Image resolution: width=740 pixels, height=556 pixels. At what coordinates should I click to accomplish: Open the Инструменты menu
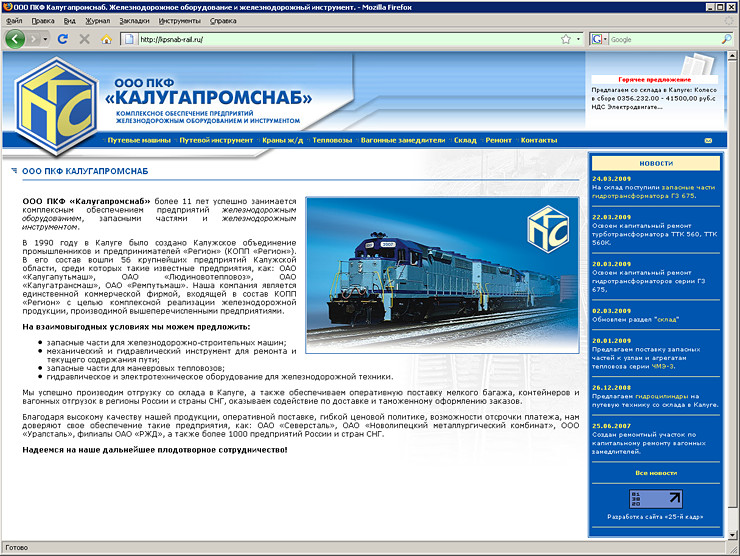pos(179,21)
